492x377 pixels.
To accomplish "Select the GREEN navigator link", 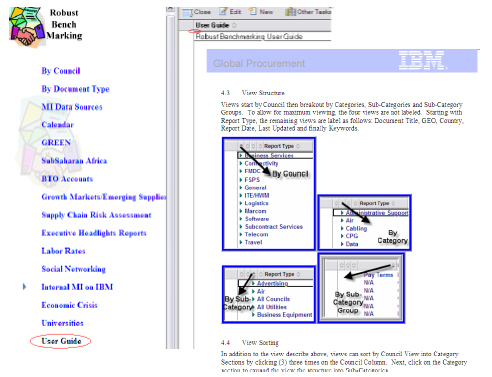I will 56,143.
